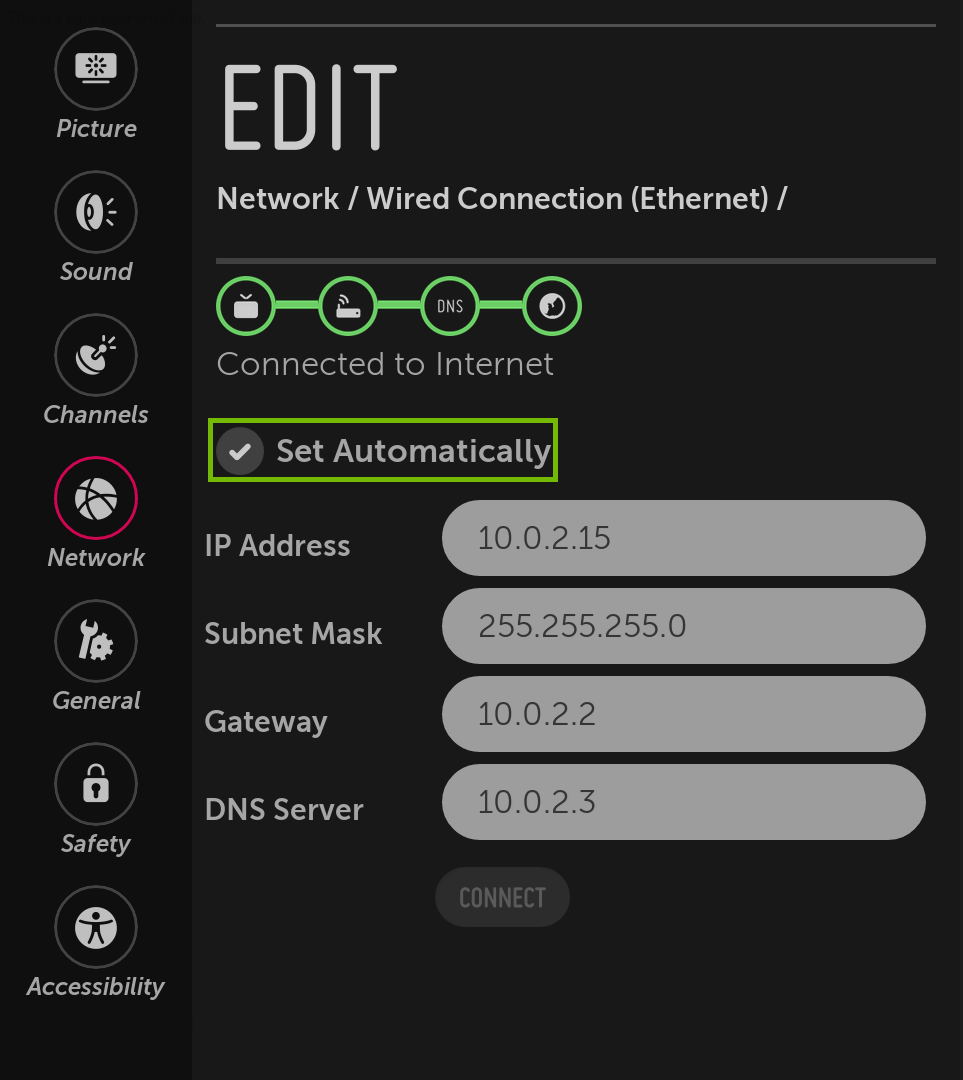Image resolution: width=963 pixels, height=1080 pixels.
Task: Open the Accessibility icon
Action: [x=96, y=927]
